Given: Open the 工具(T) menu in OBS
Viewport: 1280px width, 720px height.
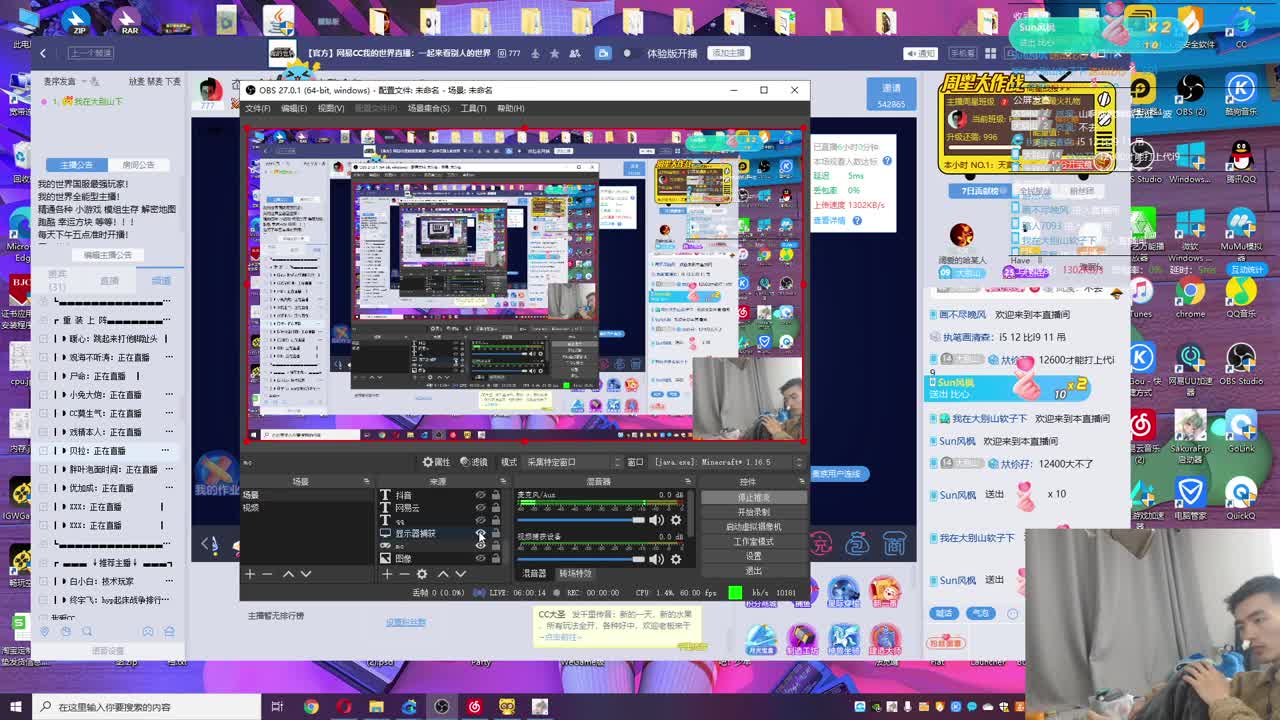Looking at the screenshot, I should tap(474, 108).
